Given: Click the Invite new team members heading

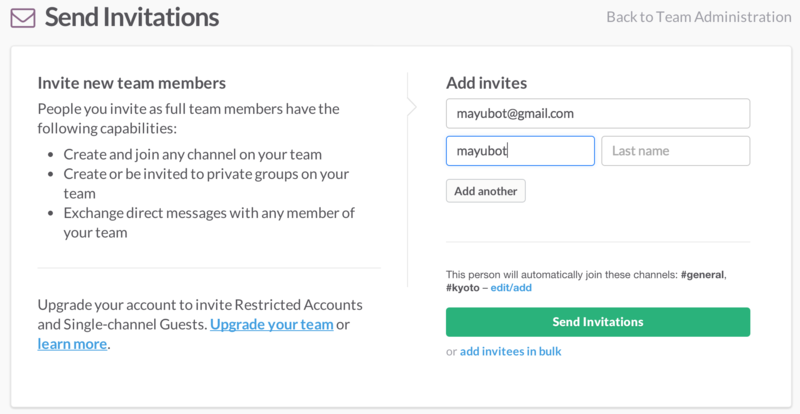Looking at the screenshot, I should point(131,83).
